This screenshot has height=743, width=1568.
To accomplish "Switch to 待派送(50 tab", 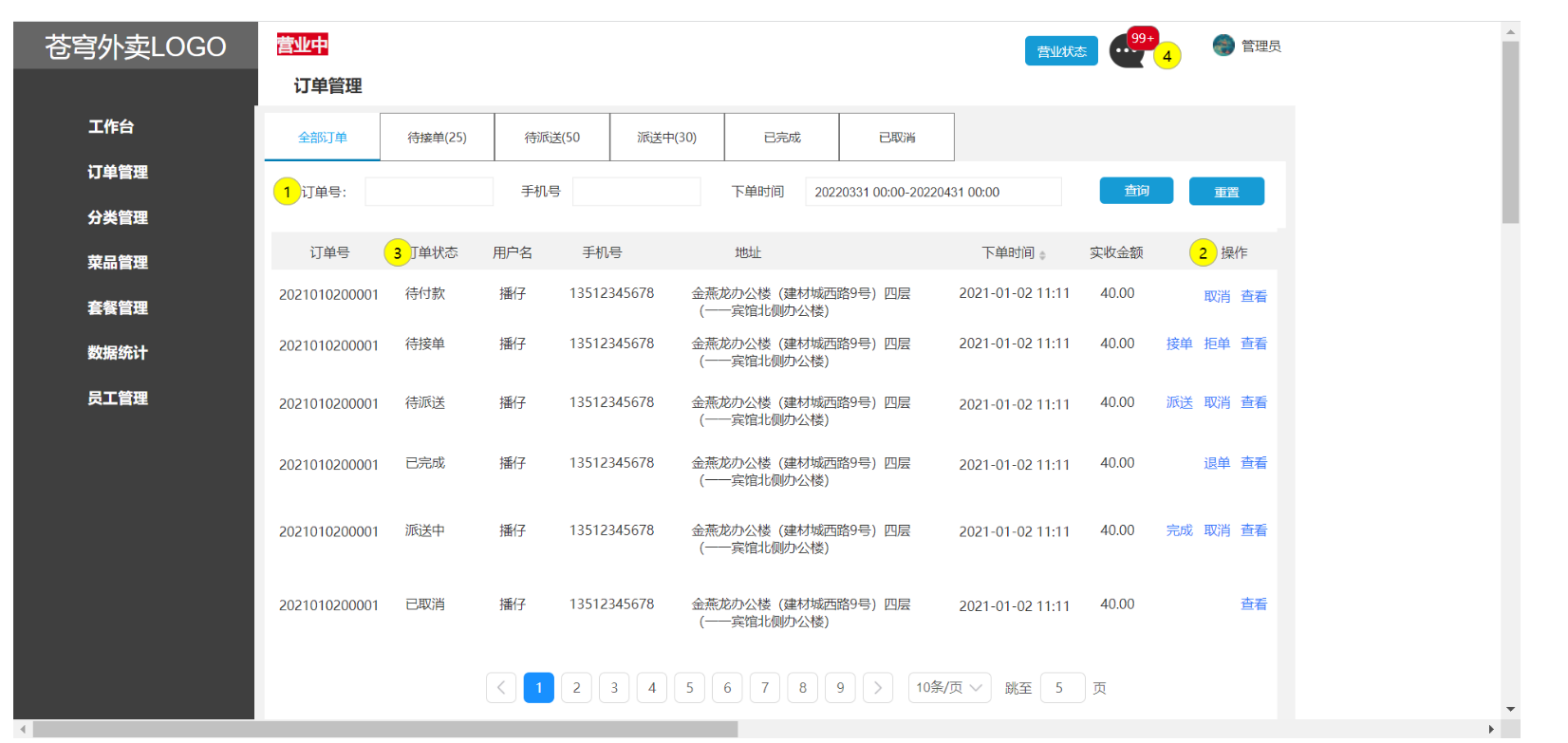I will 552,138.
